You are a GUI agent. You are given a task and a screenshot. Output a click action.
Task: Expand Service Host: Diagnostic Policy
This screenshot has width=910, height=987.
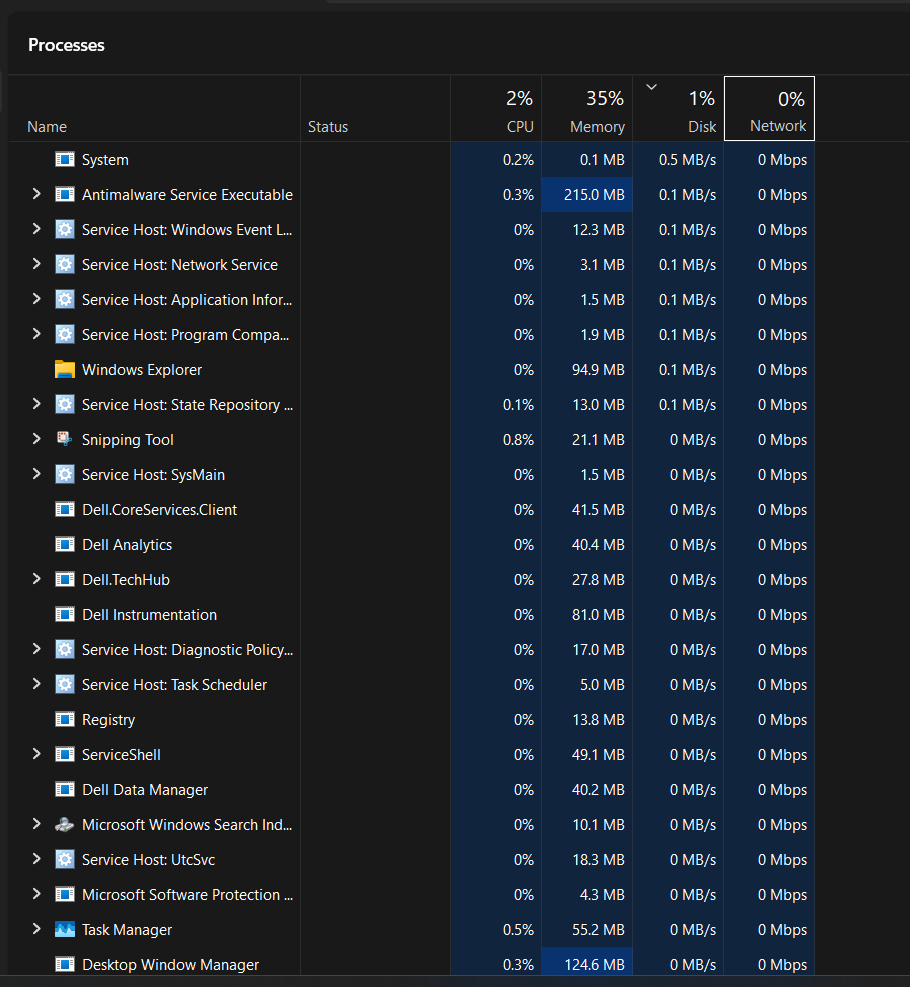(x=37, y=649)
